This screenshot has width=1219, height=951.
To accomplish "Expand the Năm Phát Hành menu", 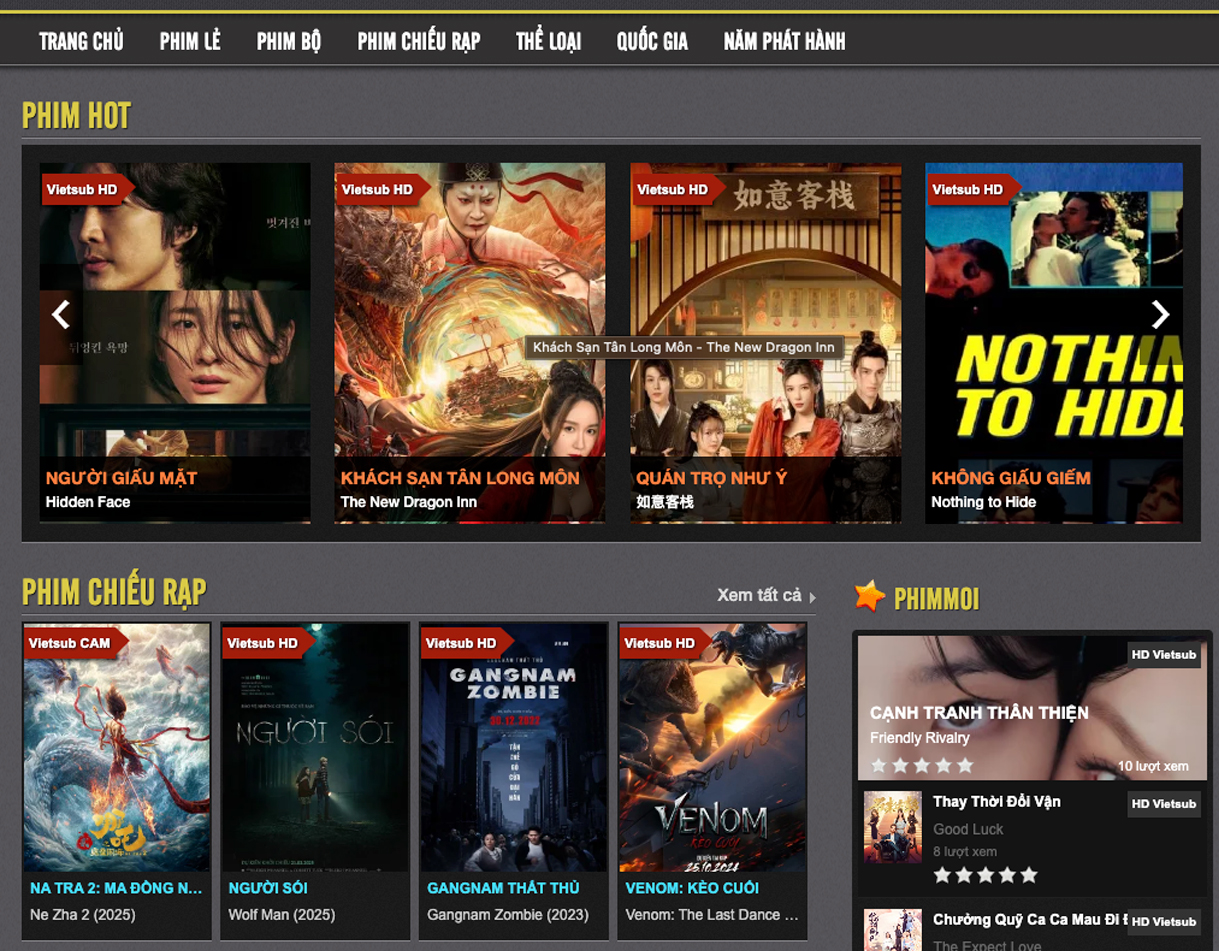I will [784, 41].
